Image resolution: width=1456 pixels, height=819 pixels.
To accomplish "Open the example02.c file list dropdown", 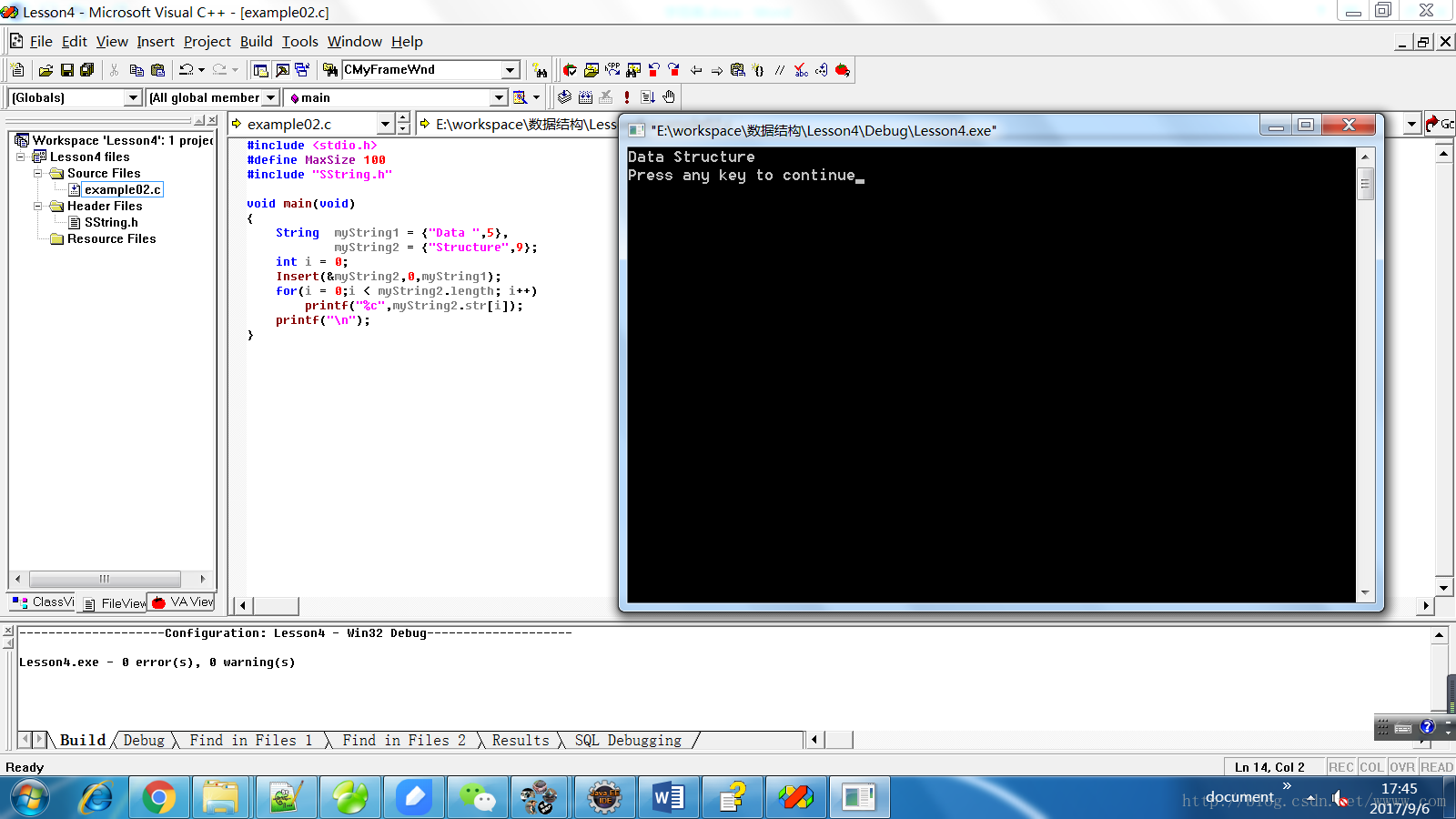I will coord(385,124).
